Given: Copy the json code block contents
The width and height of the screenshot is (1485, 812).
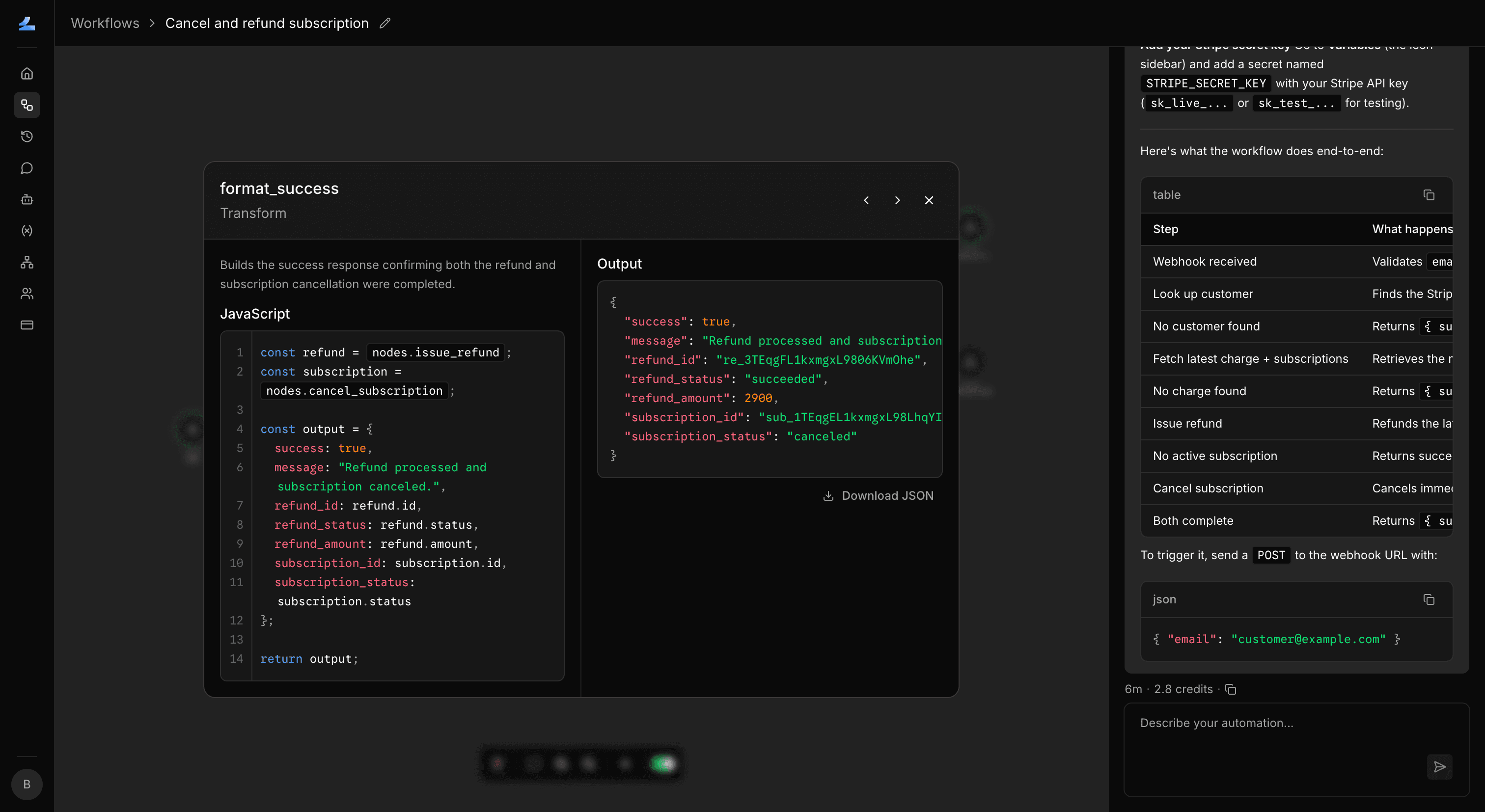Looking at the screenshot, I should [x=1429, y=599].
